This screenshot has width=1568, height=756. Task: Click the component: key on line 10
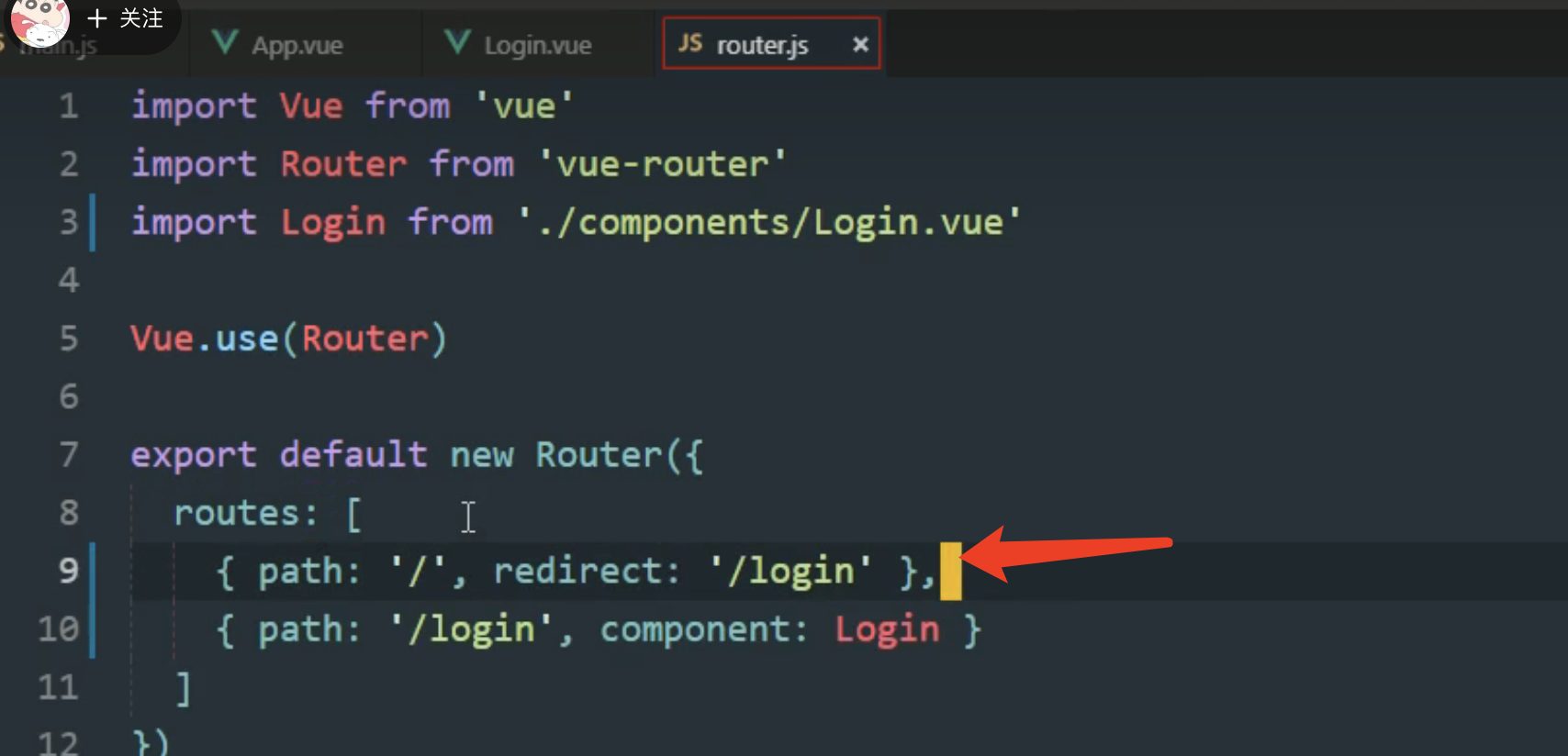pos(704,629)
